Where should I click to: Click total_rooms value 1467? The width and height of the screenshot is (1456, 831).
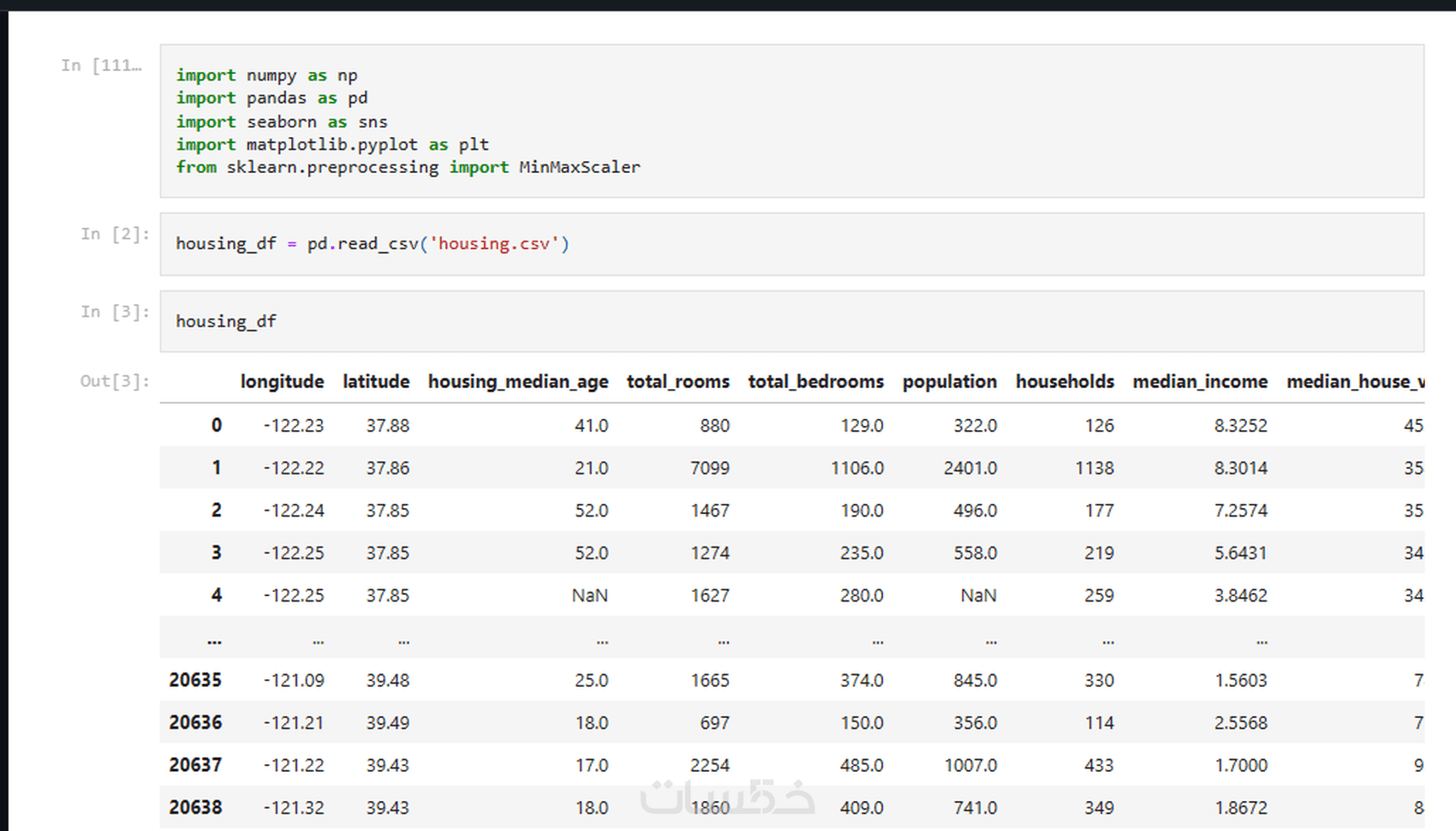pyautogui.click(x=710, y=511)
